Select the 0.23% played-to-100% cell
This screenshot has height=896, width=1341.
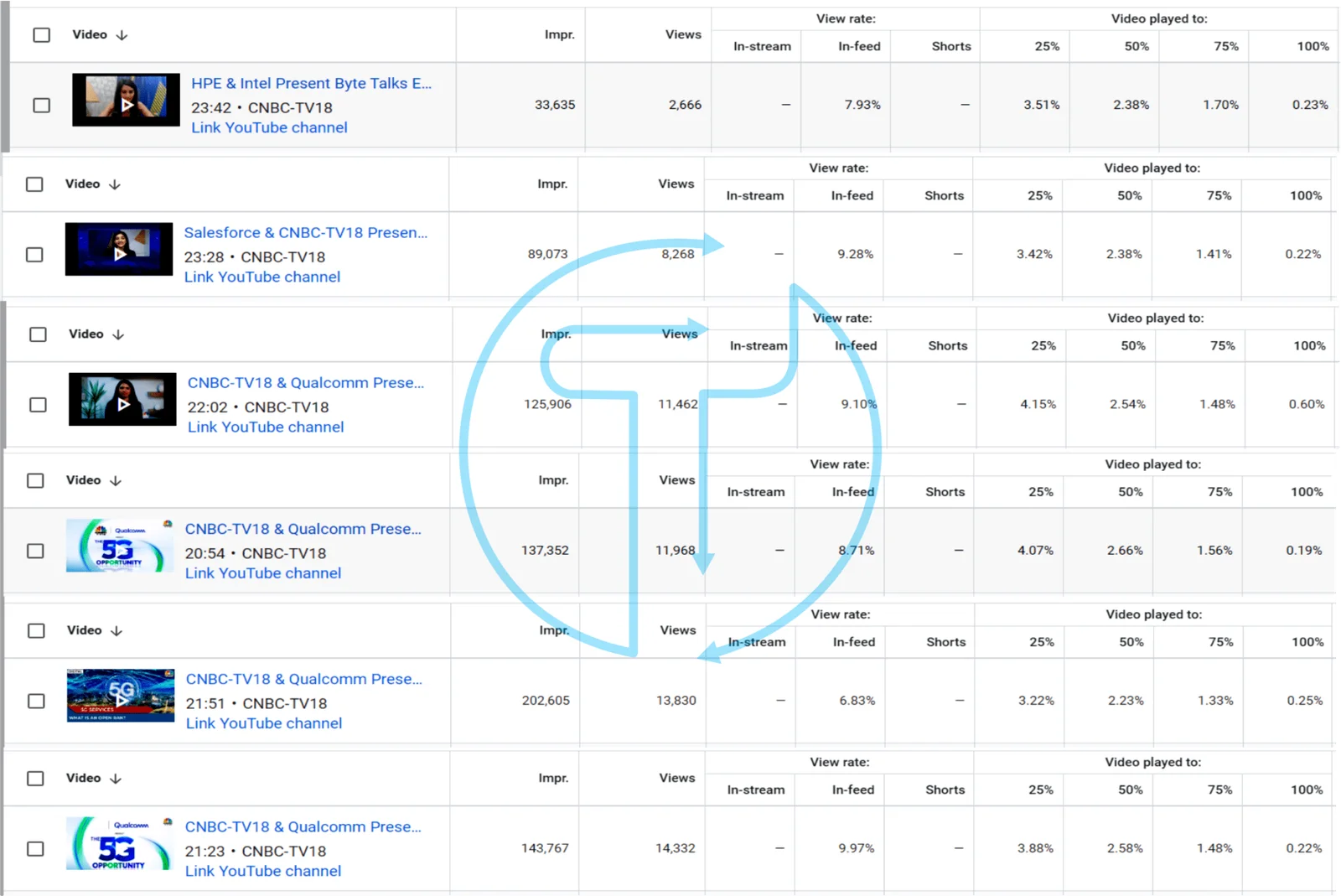coord(1310,105)
